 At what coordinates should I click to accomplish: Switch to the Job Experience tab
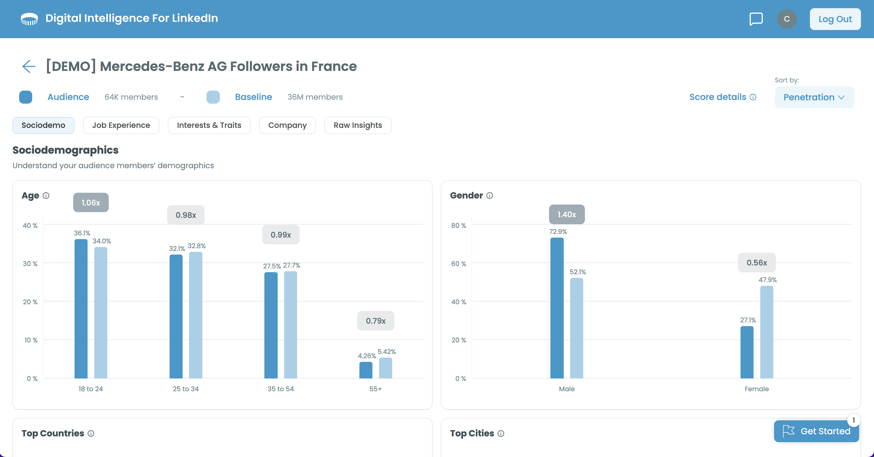coord(121,125)
